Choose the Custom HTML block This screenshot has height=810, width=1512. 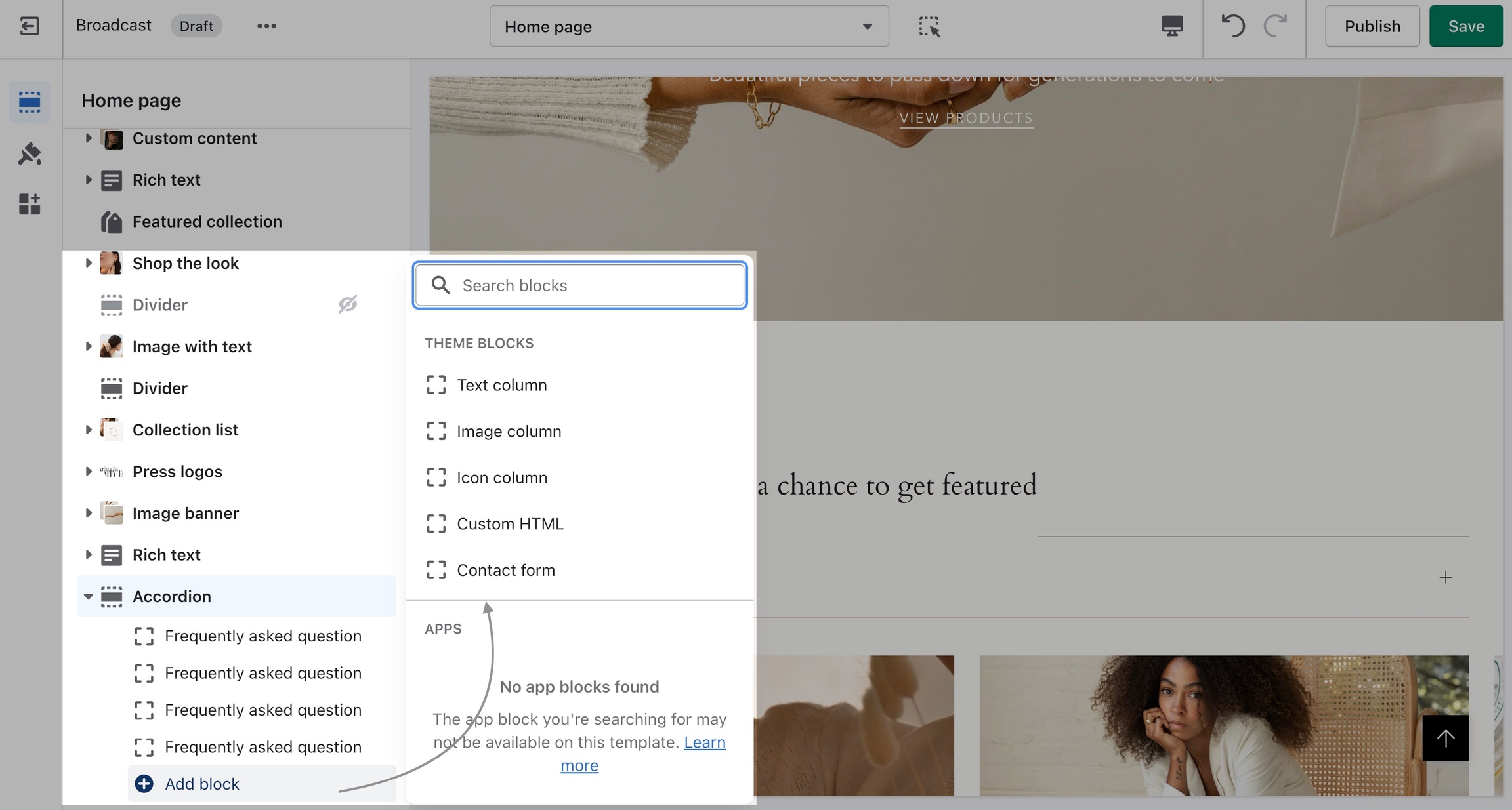click(x=509, y=524)
